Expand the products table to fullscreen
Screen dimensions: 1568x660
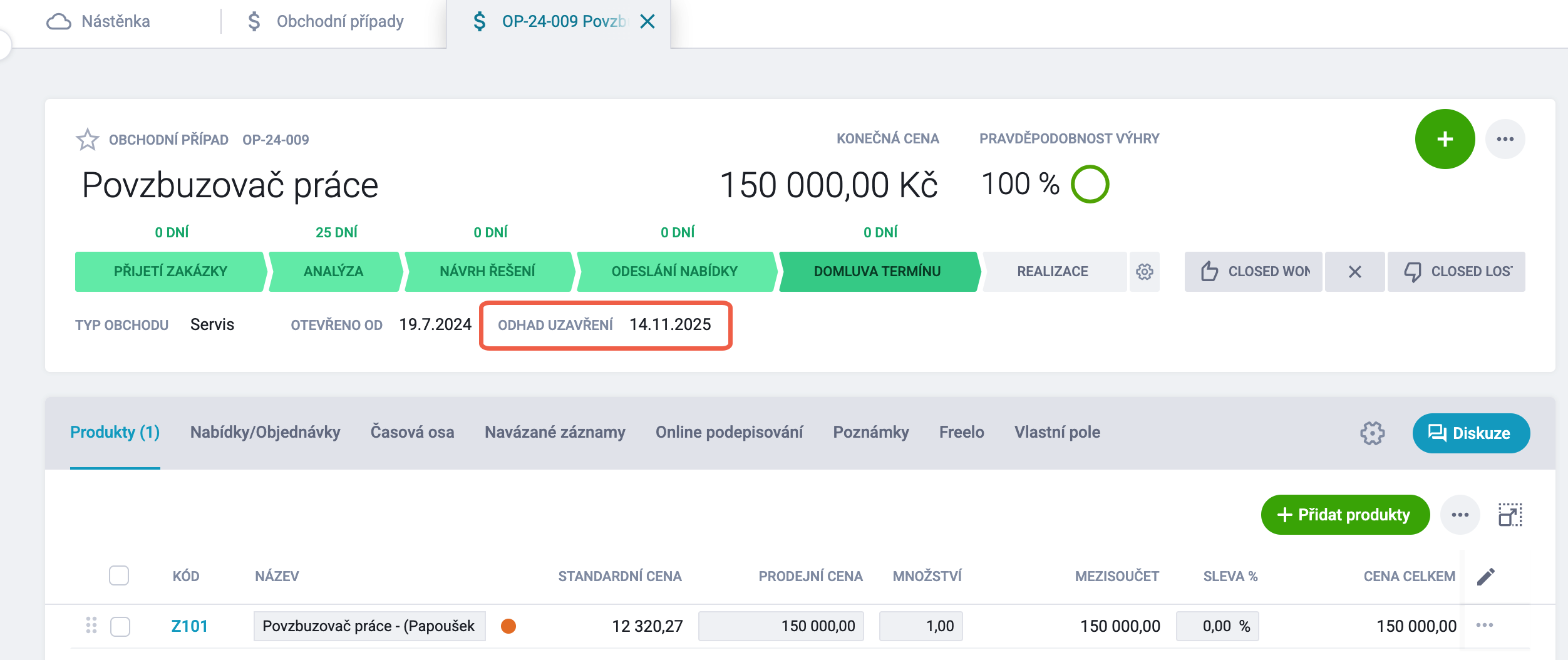click(x=1510, y=515)
